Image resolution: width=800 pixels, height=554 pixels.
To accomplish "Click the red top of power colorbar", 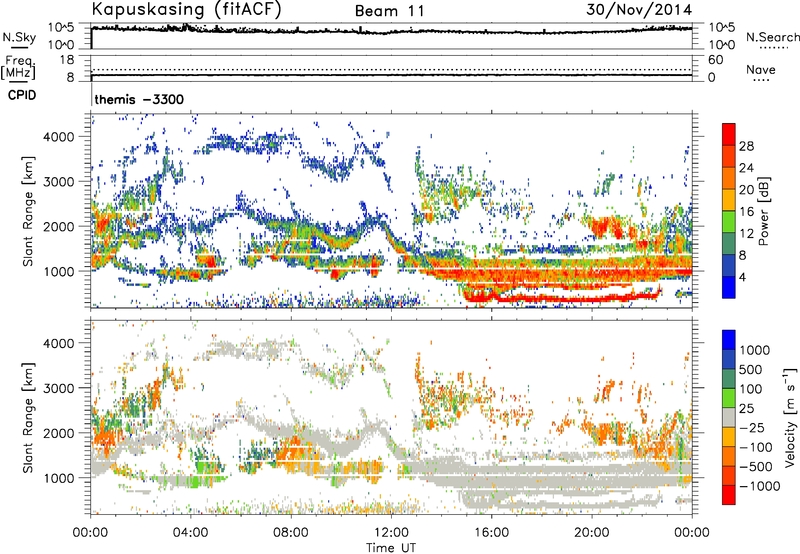I will click(729, 132).
